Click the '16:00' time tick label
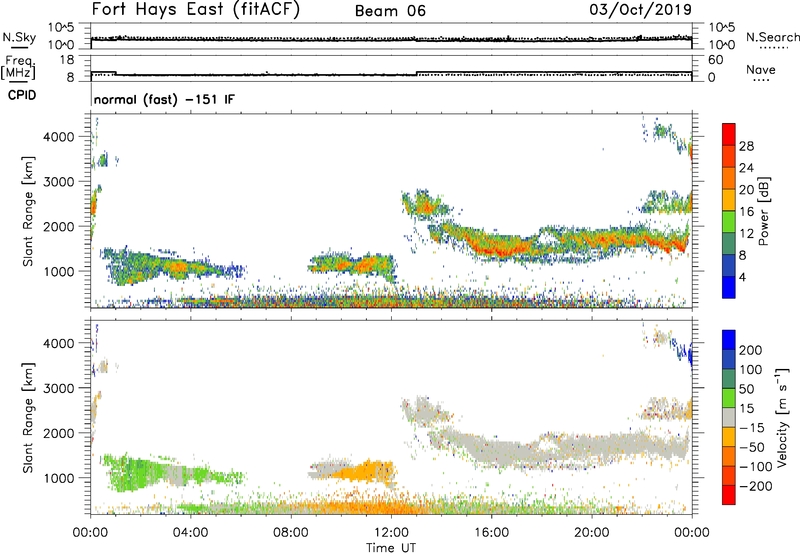The width and height of the screenshot is (800, 554). 491,533
